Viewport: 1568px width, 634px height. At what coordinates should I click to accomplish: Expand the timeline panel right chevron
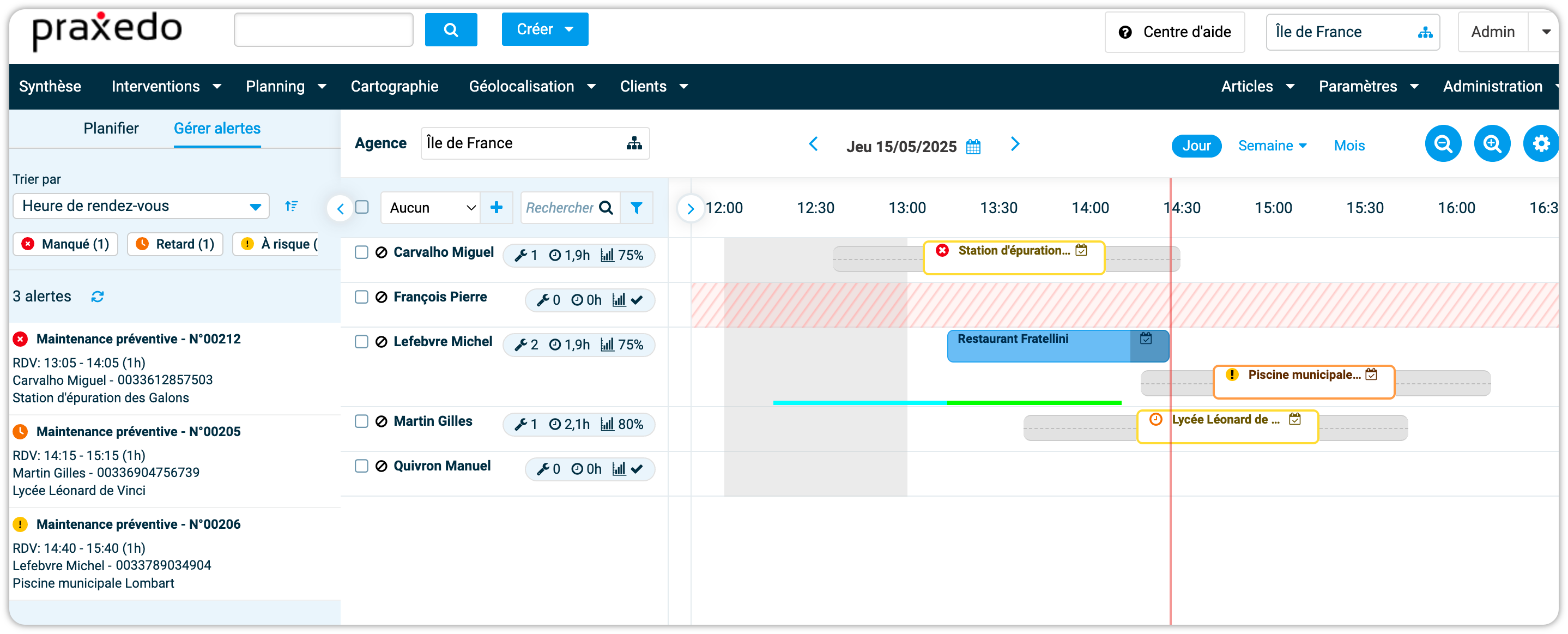click(691, 209)
